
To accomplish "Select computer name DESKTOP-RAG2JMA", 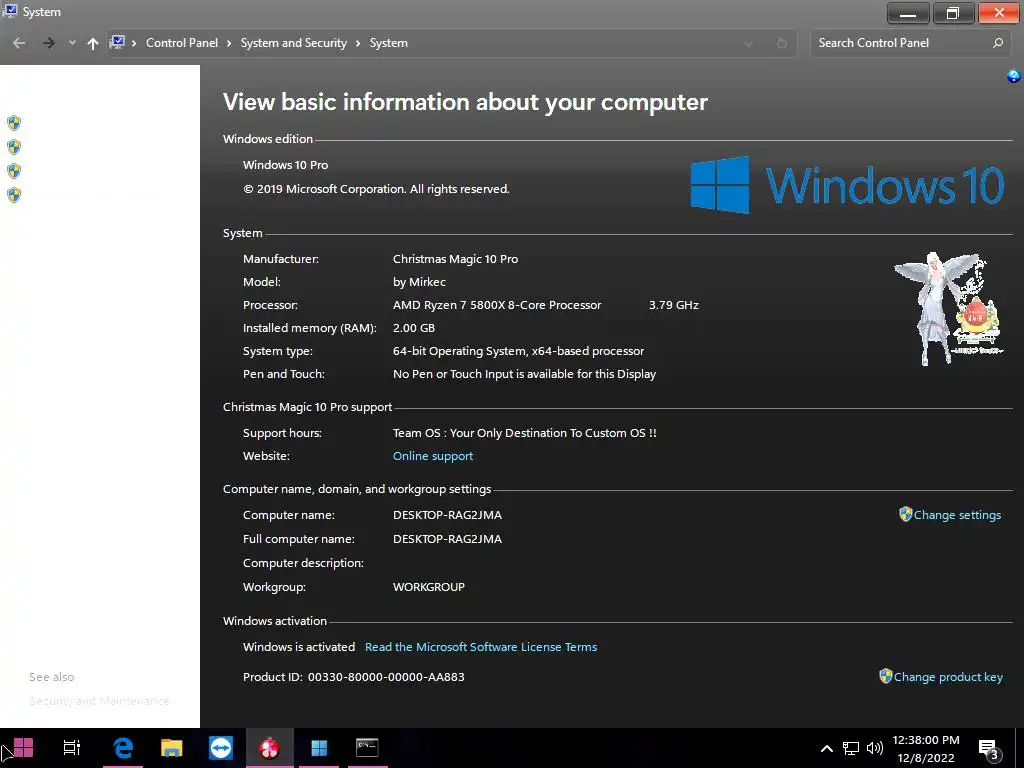I will pos(447,515).
